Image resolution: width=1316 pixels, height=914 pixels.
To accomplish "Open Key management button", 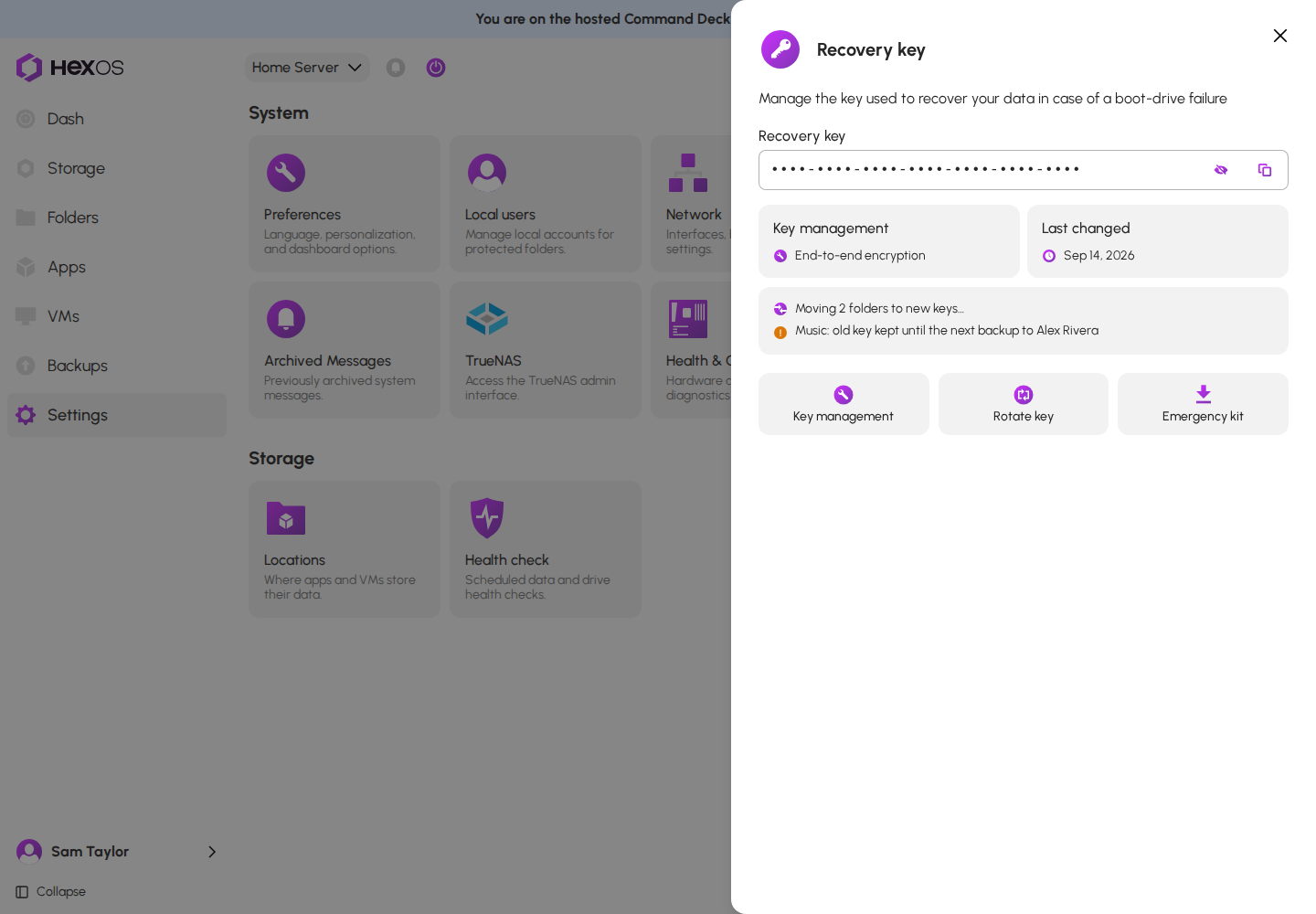I will (844, 404).
